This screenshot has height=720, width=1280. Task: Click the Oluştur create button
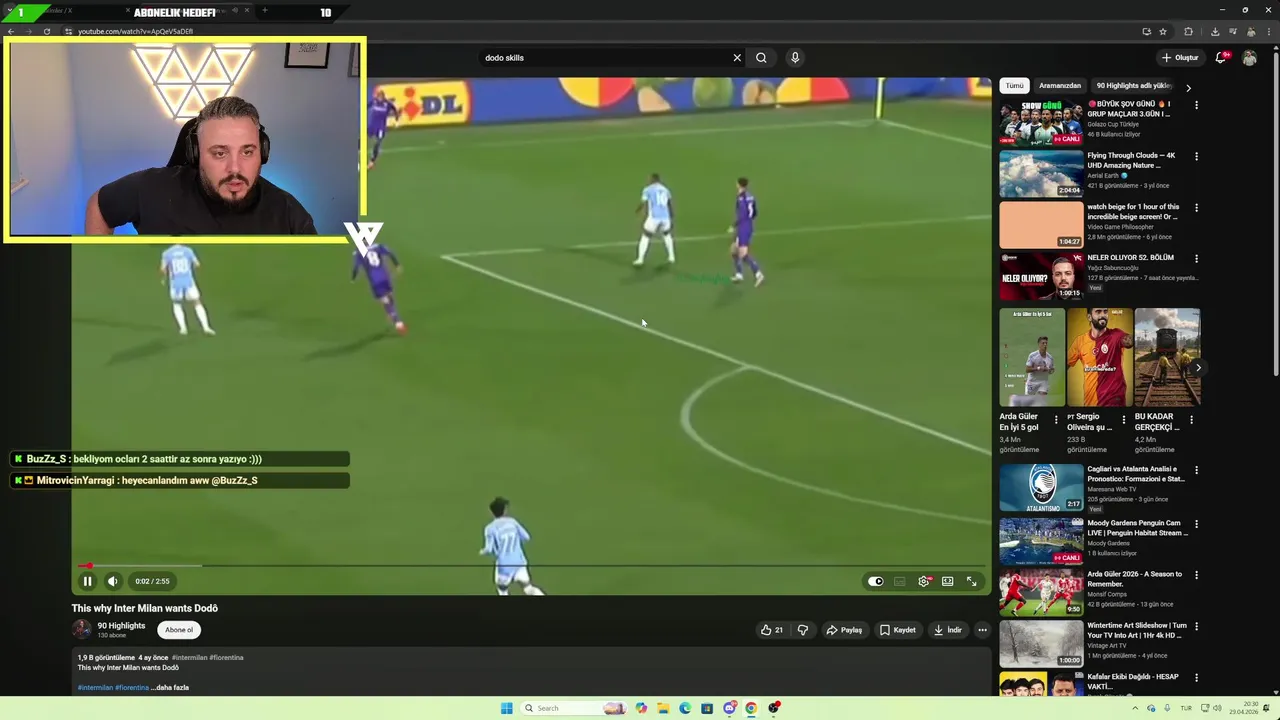1180,58
